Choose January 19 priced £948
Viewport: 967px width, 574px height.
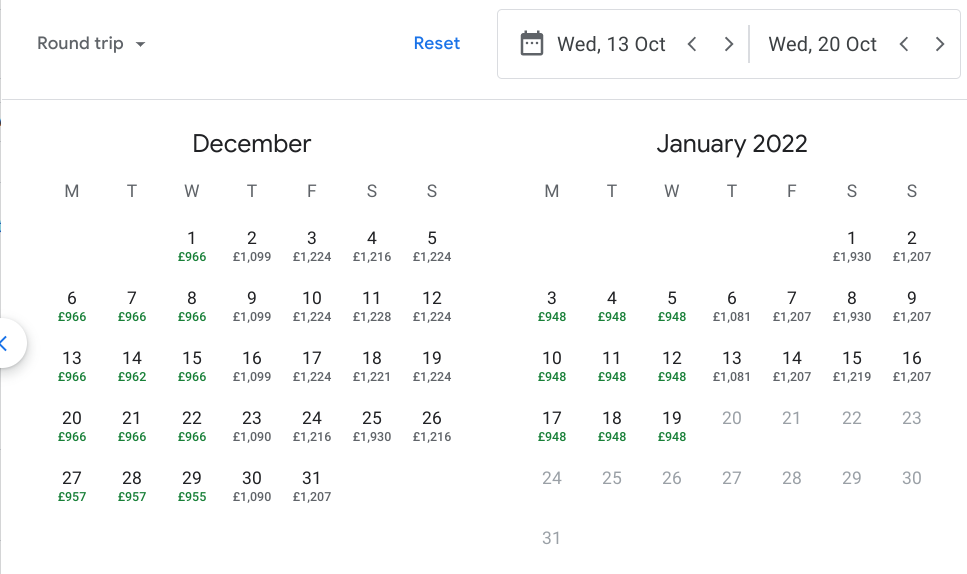(672, 426)
